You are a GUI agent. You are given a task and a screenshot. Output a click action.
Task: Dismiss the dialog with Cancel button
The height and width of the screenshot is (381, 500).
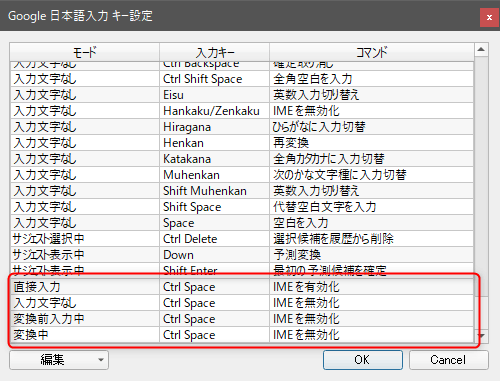click(449, 360)
